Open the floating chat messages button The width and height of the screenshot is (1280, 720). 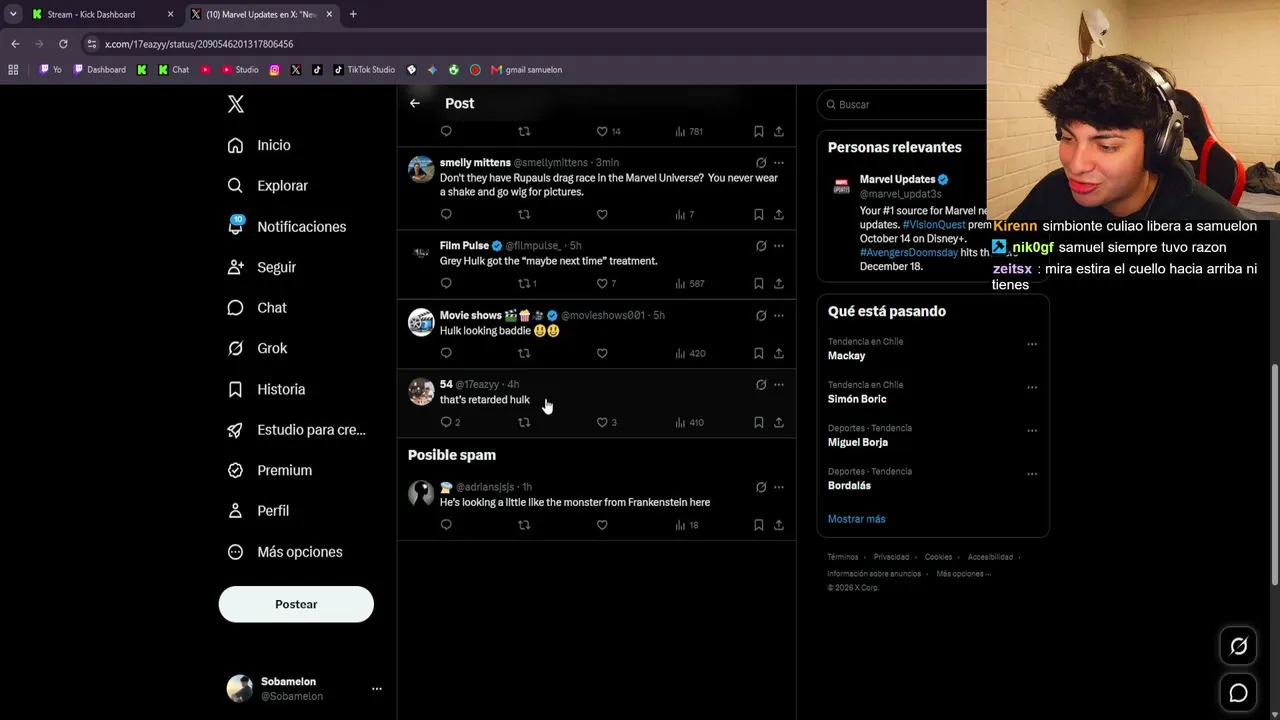[x=1238, y=693]
